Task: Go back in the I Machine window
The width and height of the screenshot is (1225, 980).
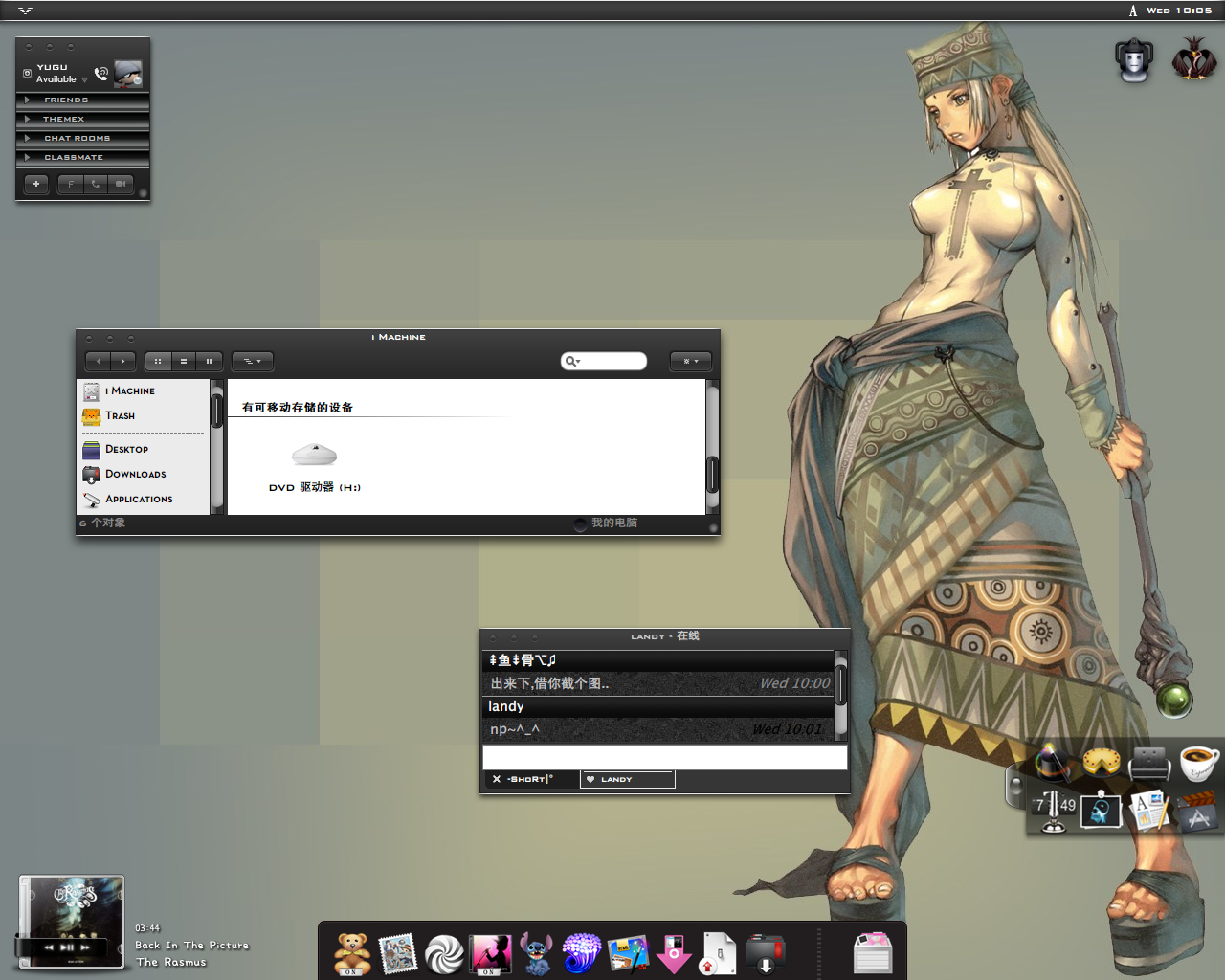Action: 98,361
